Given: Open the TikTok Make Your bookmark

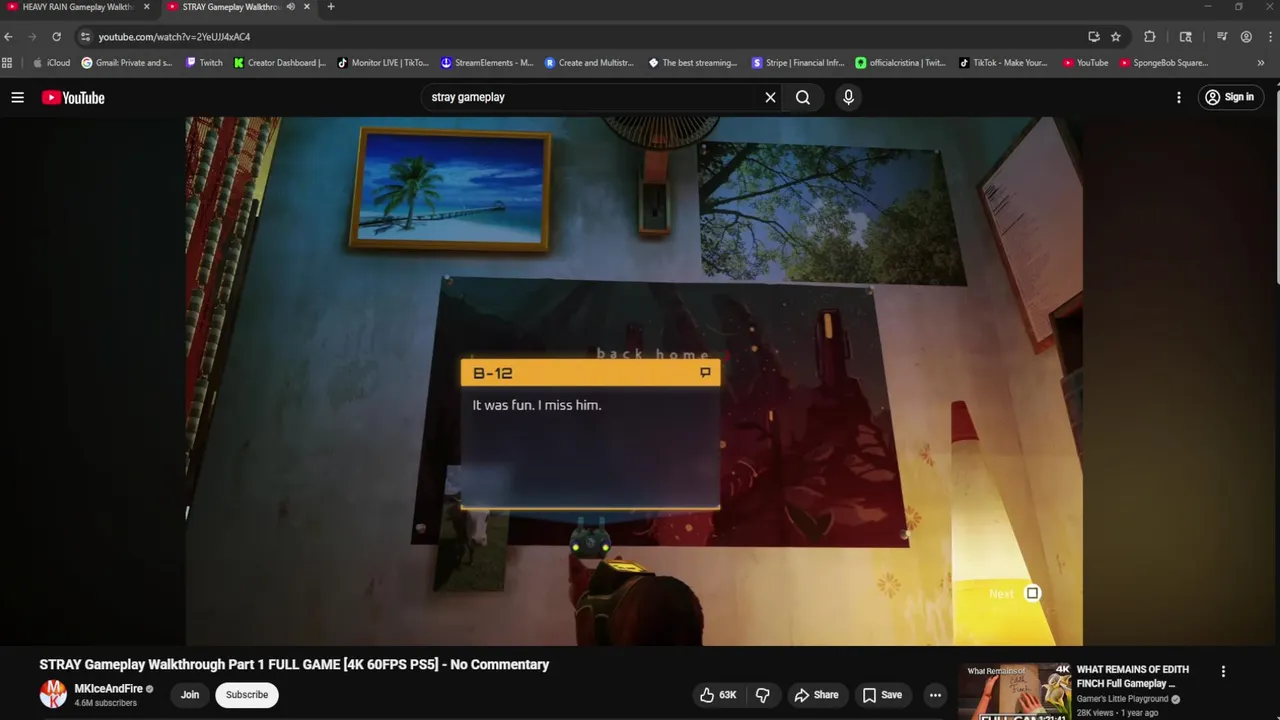Looking at the screenshot, I should [x=1003, y=63].
